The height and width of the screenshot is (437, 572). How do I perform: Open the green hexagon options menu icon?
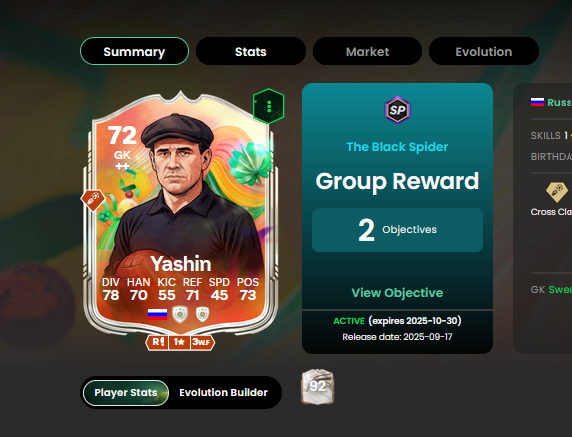268,106
